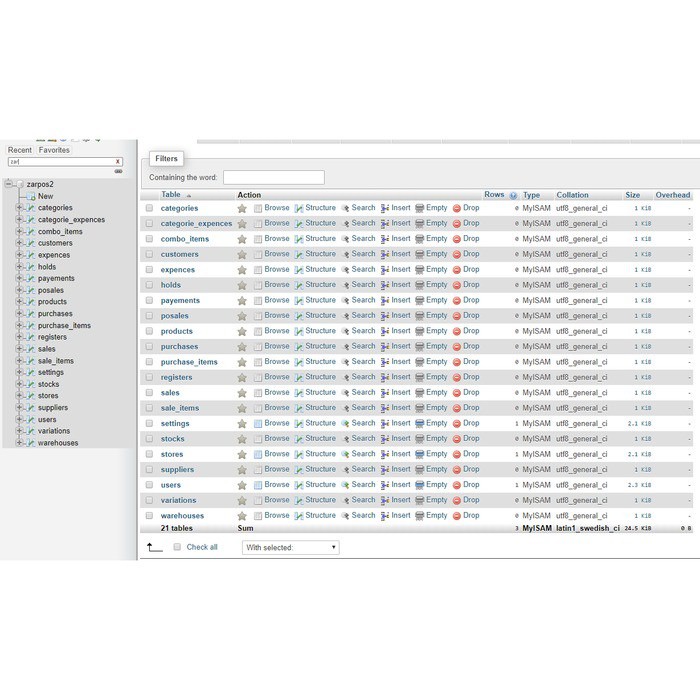Click the New table icon in tree
The height and width of the screenshot is (700, 700).
[x=31, y=196]
